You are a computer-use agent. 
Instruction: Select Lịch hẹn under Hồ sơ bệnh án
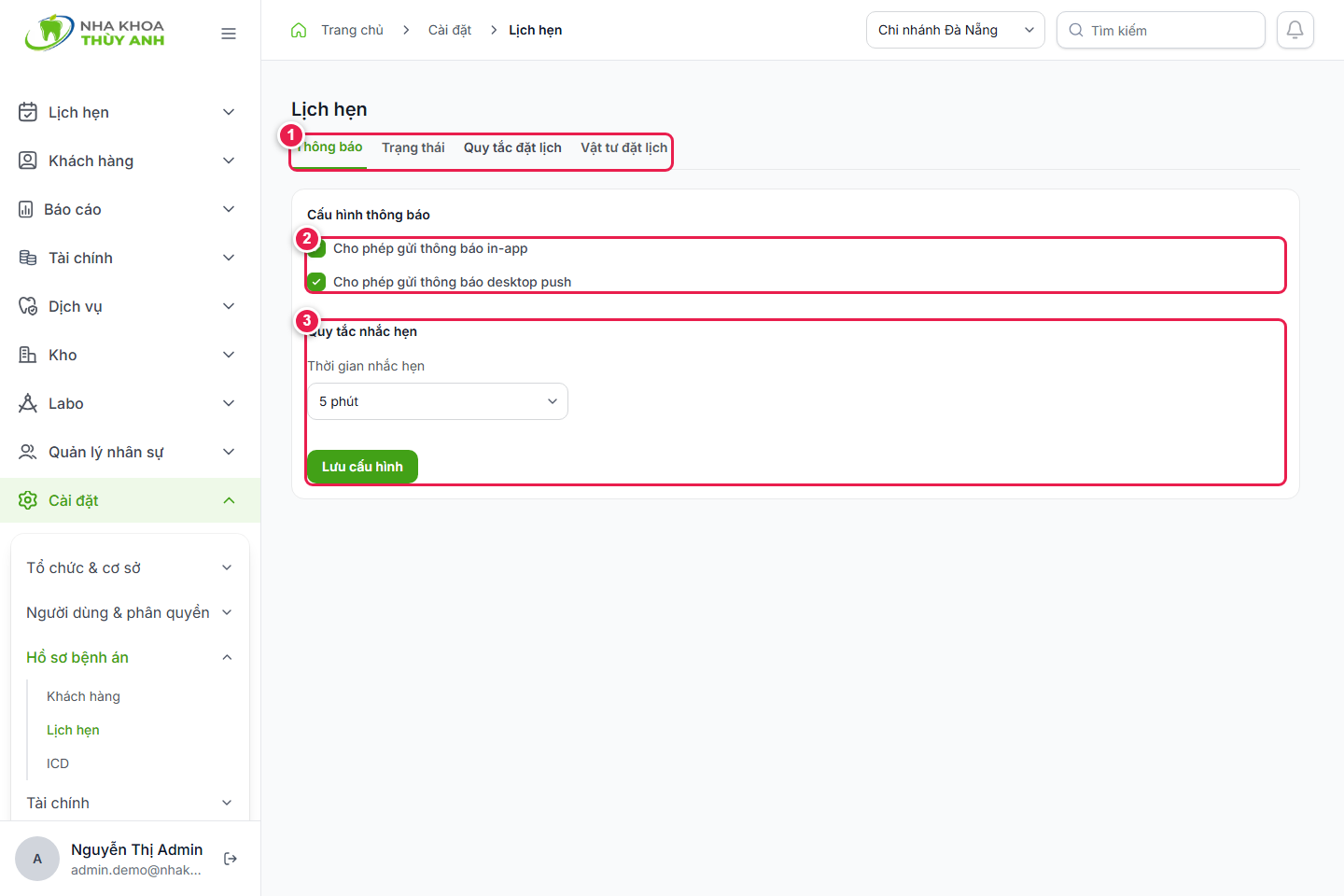click(x=73, y=730)
